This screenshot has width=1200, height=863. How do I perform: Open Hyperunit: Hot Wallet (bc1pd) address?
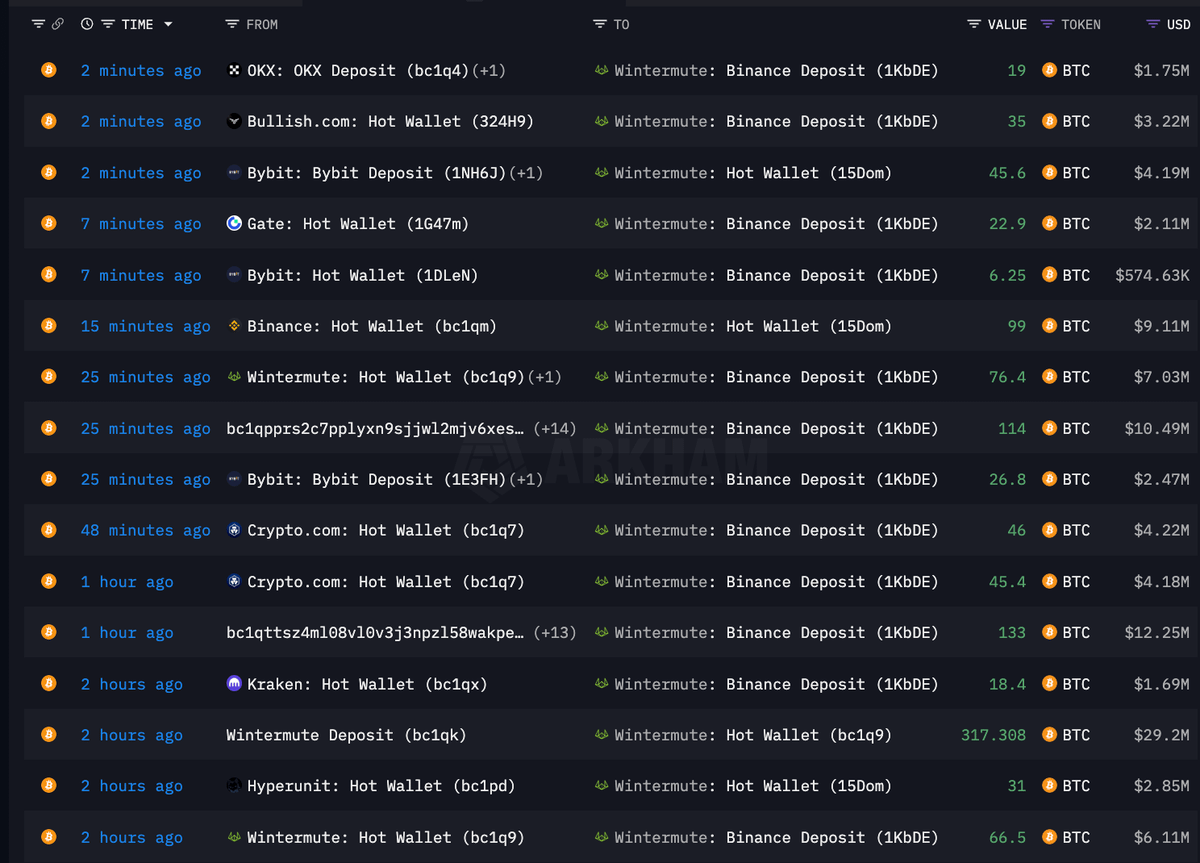click(381, 786)
